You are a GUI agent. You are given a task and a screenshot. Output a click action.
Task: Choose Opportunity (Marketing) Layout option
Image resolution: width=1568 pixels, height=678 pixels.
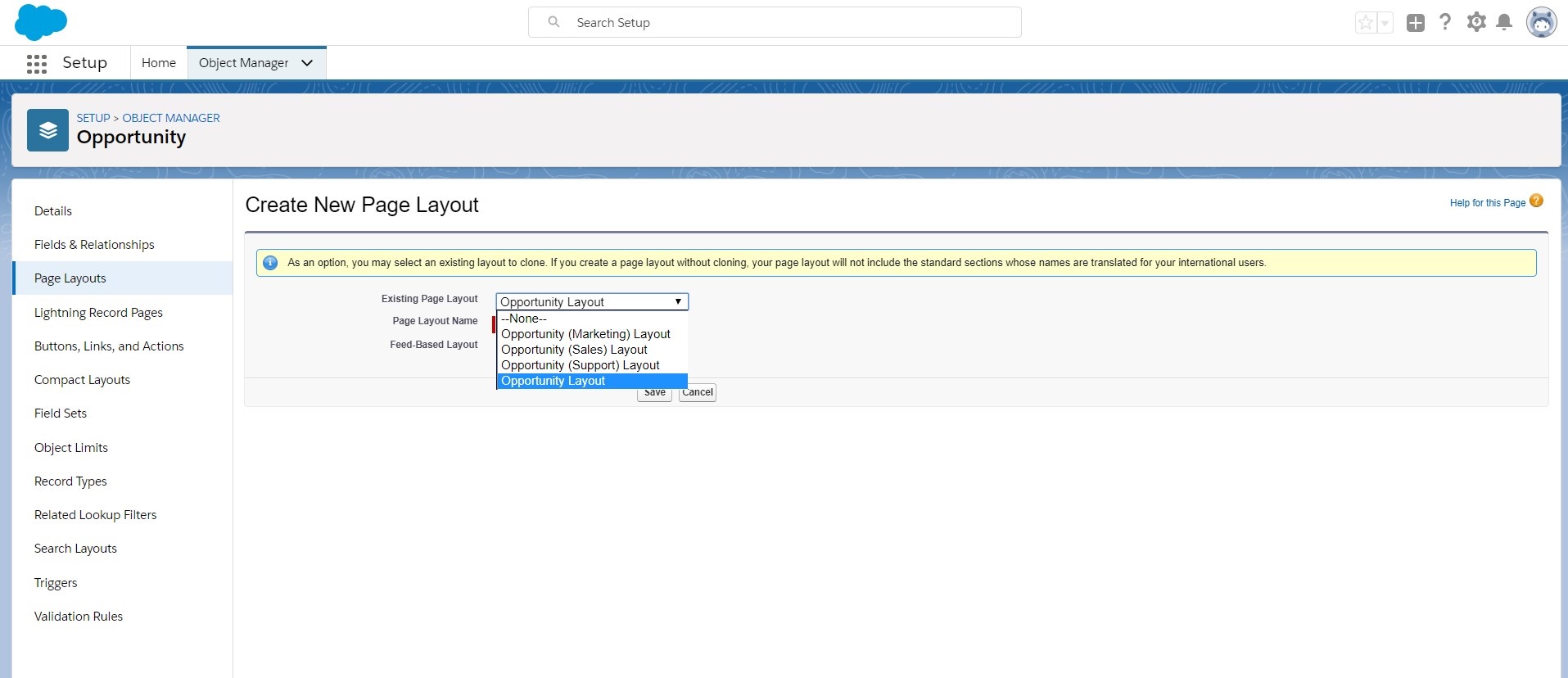pos(592,334)
